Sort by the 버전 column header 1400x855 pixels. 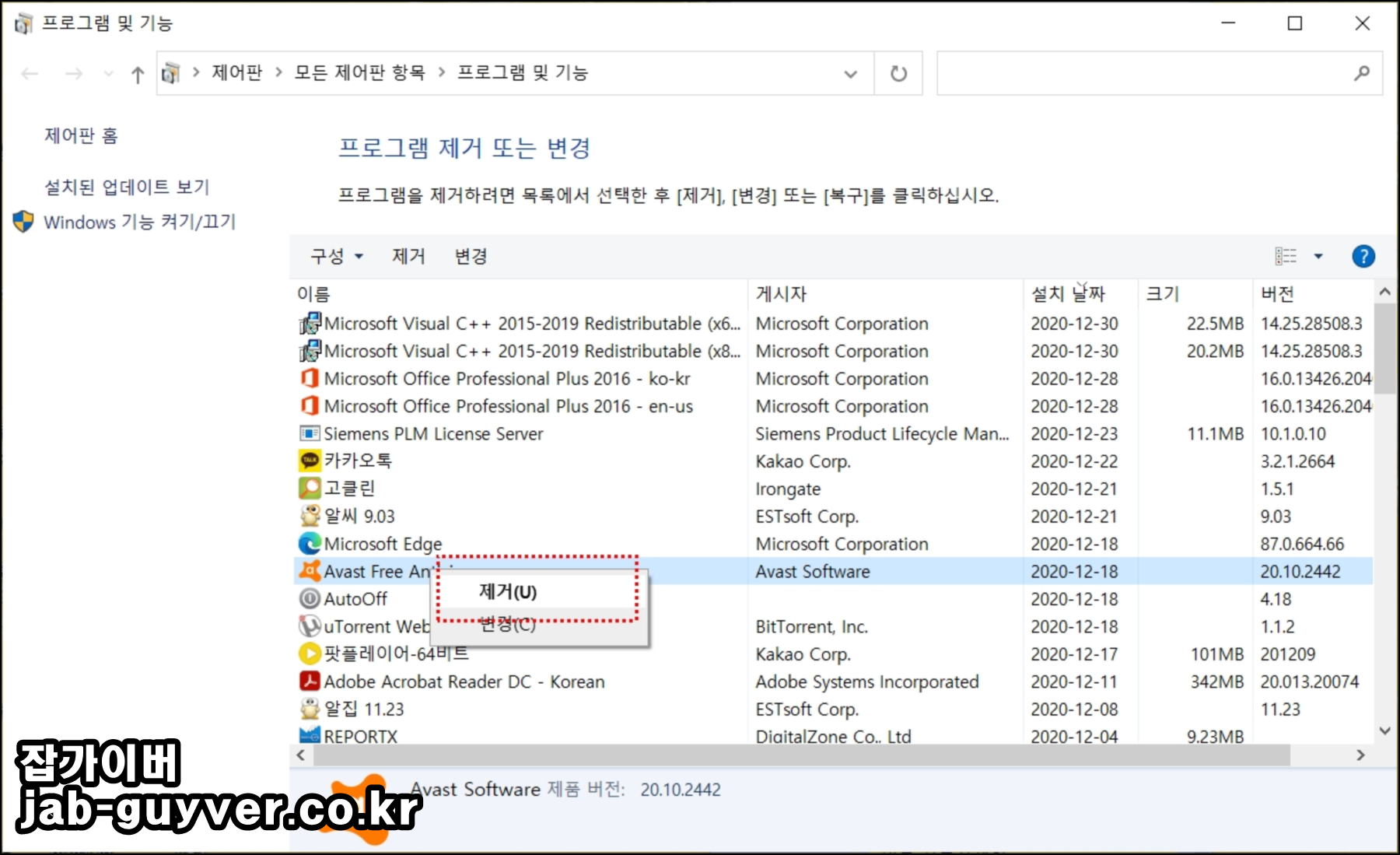(x=1313, y=293)
